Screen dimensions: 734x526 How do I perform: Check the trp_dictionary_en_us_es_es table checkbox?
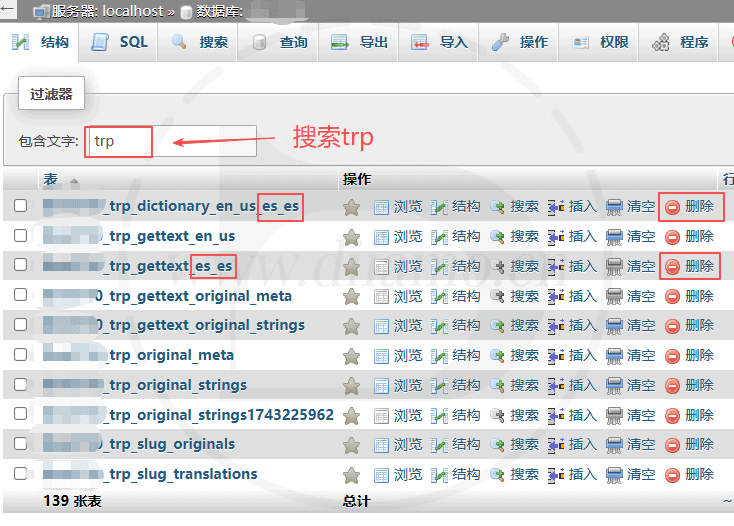[x=20, y=207]
